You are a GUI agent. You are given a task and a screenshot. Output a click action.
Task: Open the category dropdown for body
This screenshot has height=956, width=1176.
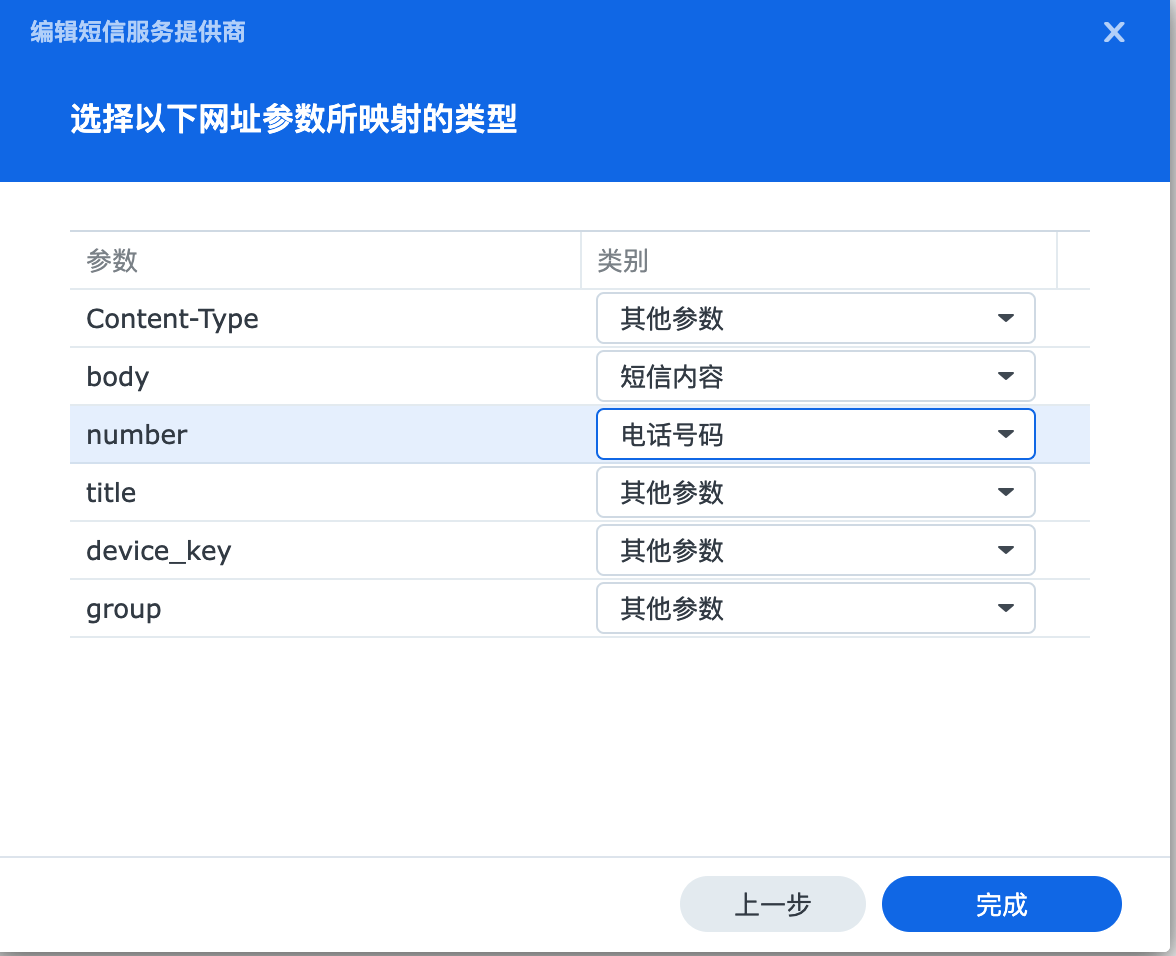coord(815,376)
